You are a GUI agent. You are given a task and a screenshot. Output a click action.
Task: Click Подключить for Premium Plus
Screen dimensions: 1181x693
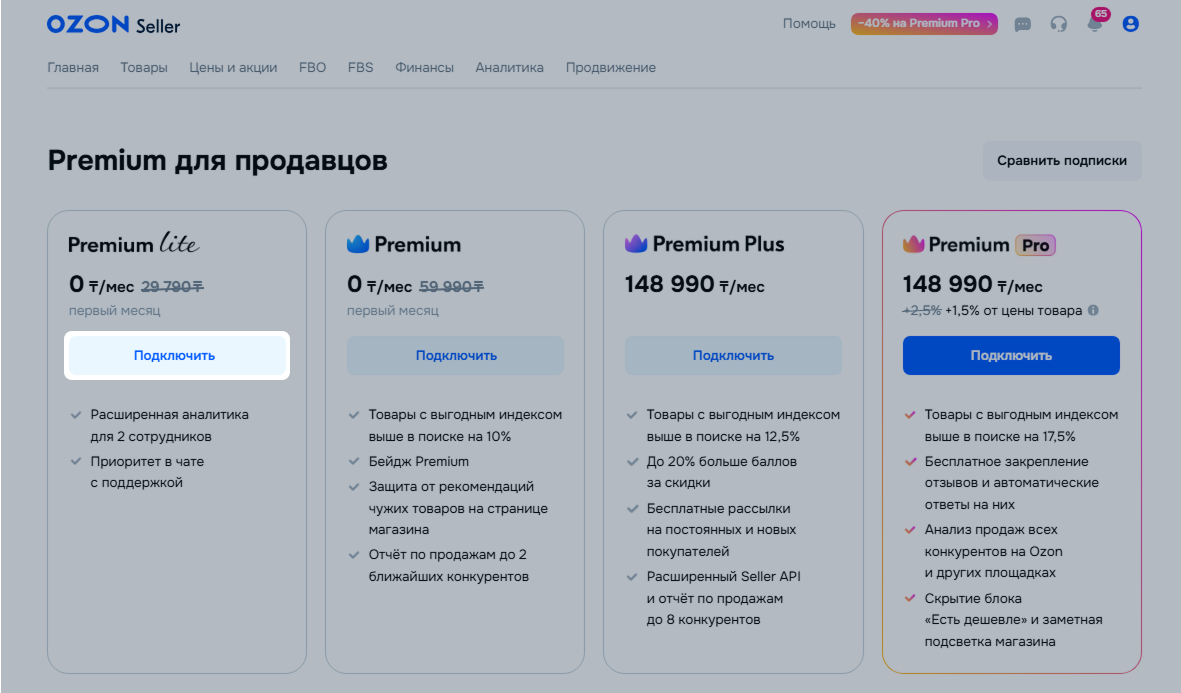pos(733,355)
